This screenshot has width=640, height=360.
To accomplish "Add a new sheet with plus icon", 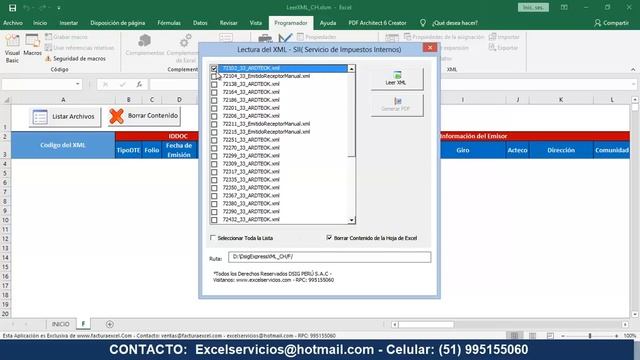I will tap(109, 324).
